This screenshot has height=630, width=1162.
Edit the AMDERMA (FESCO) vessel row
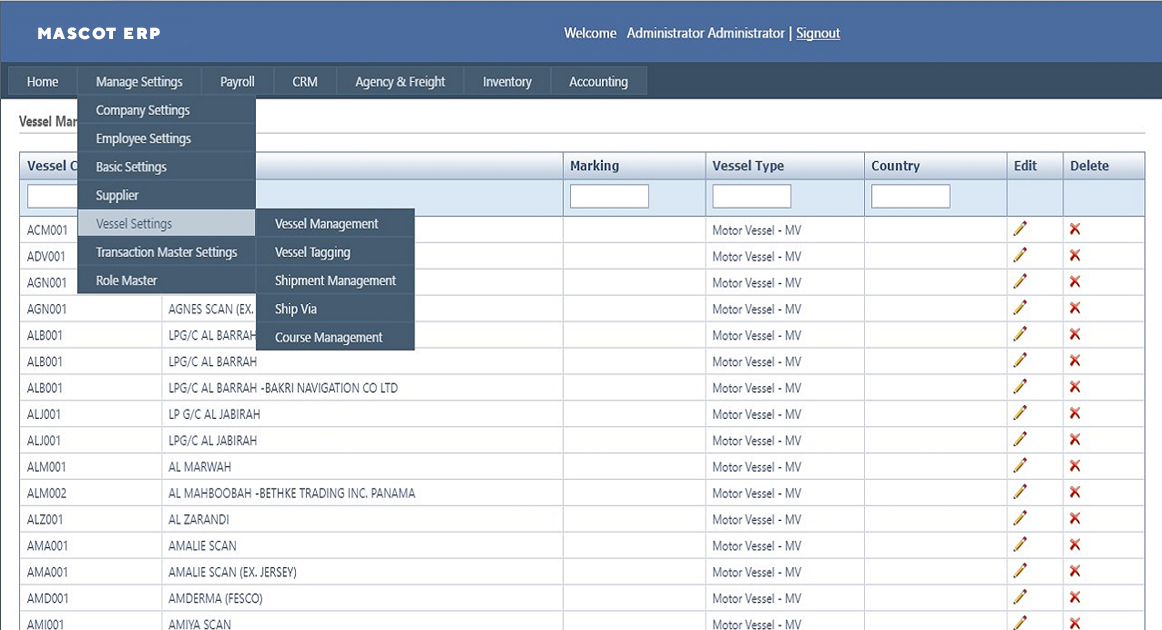1019,598
